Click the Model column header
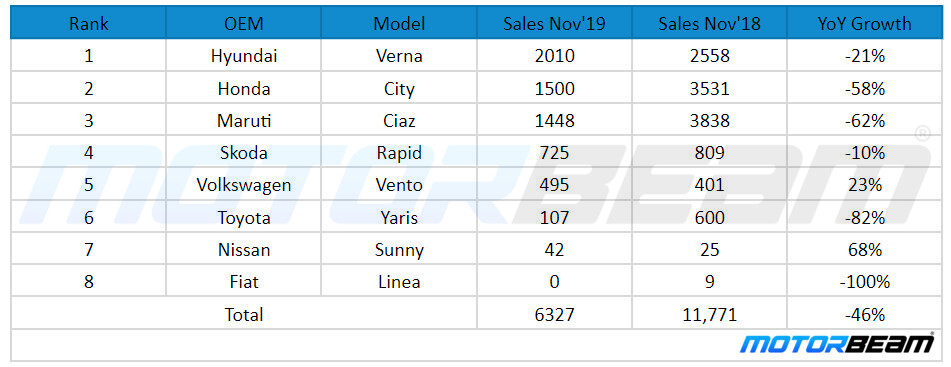Image resolution: width=951 pixels, height=367 pixels. (399, 24)
